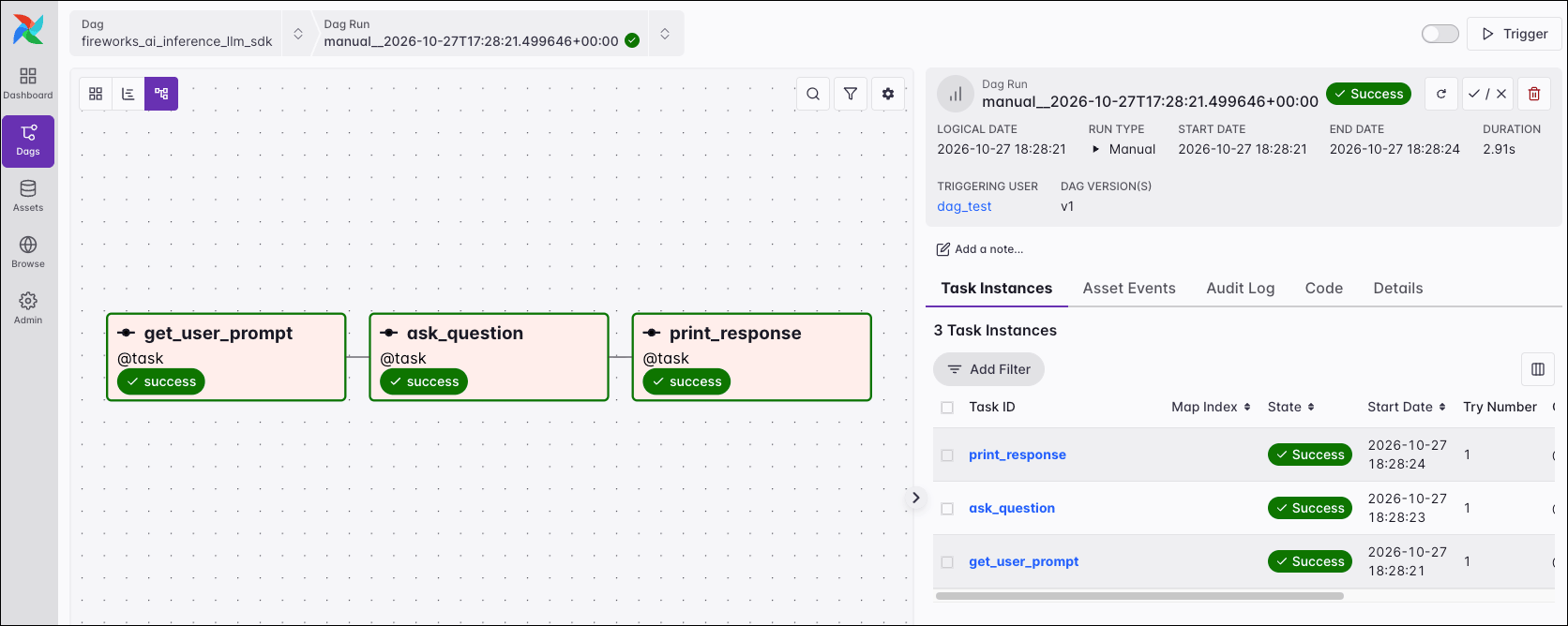Screen dimensions: 1568x626
Task: Open the Browse sidebar menu
Action: pos(28,253)
